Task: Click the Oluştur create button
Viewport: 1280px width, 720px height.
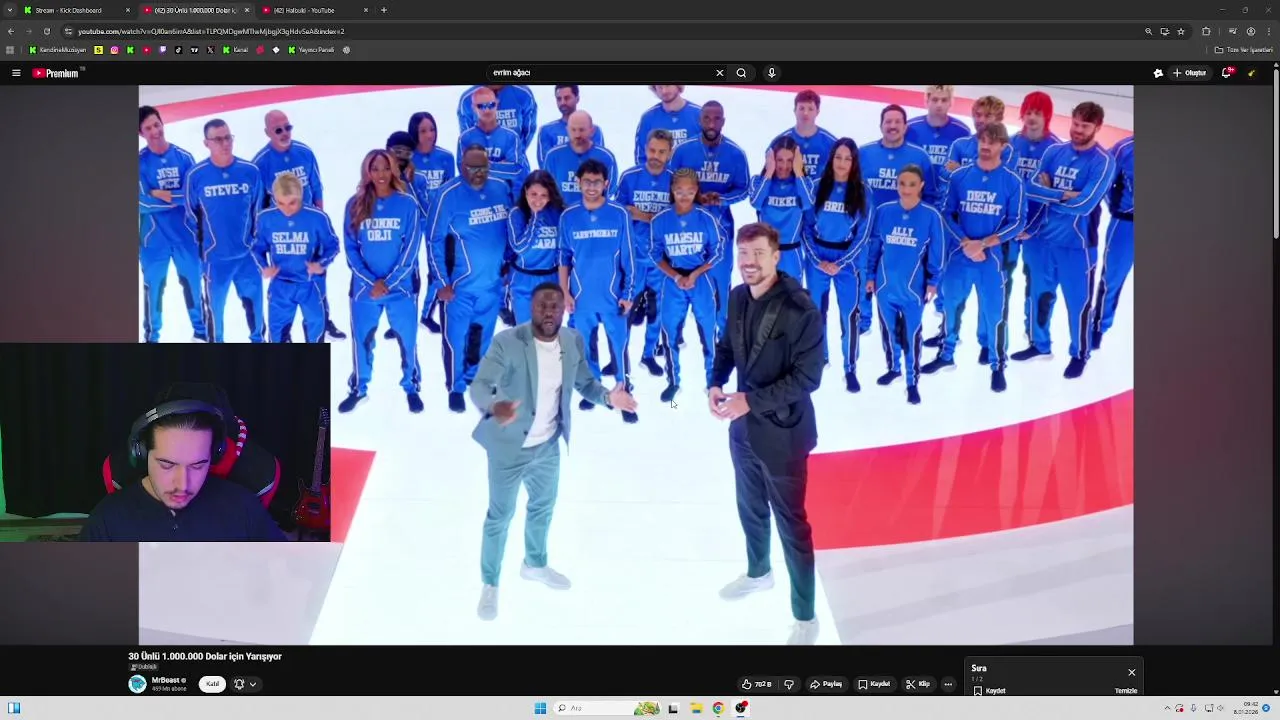Action: (1190, 73)
